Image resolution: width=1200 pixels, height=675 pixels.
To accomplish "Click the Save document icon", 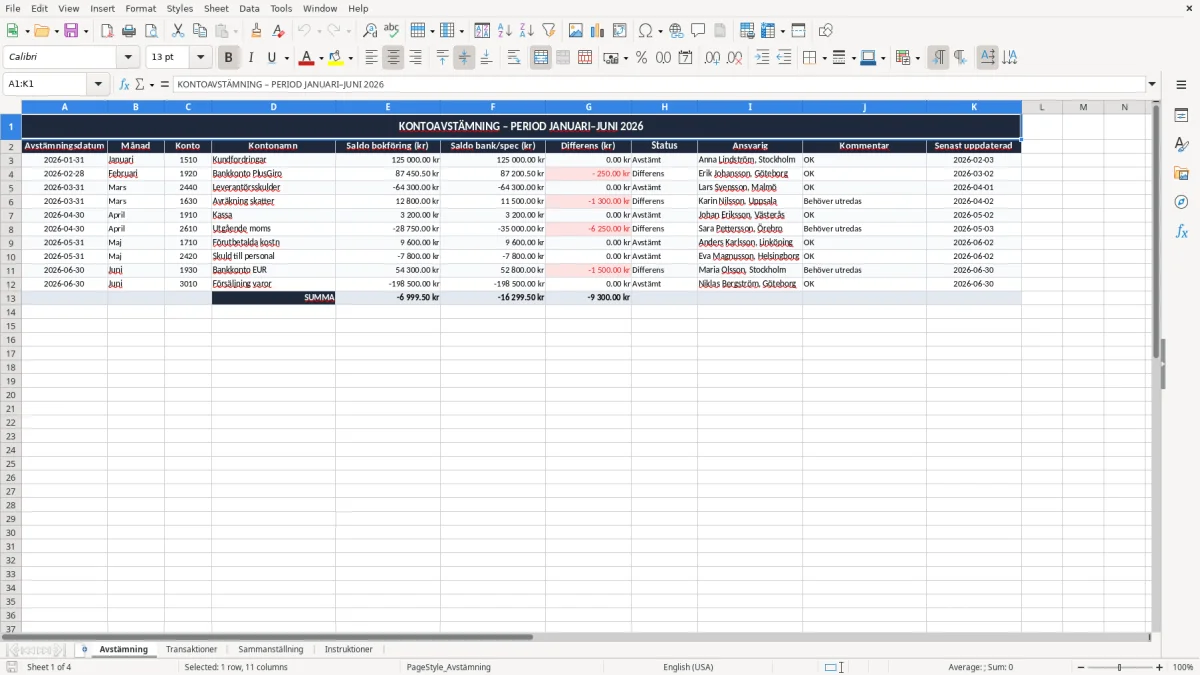I will pyautogui.click(x=71, y=31).
